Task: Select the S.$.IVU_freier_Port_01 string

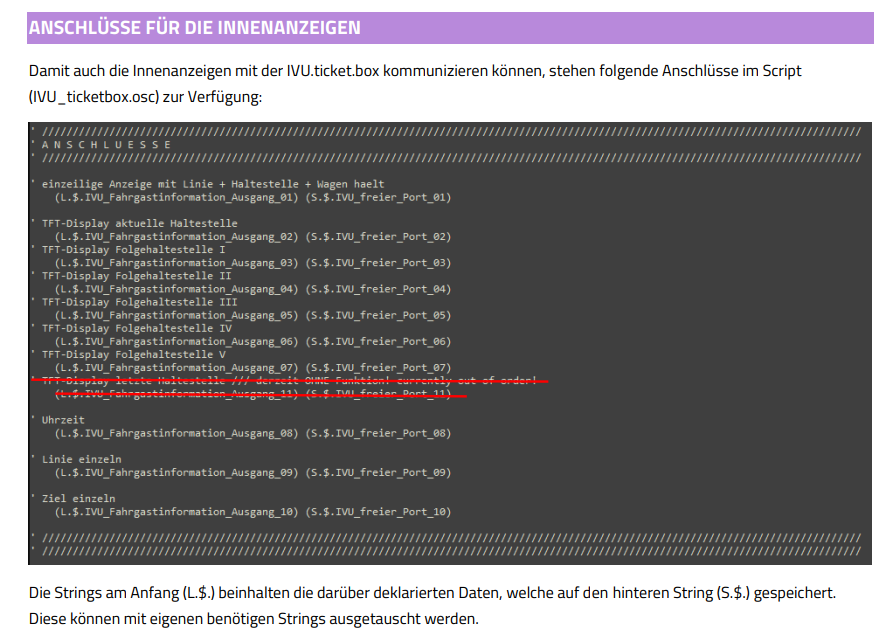Action: (x=378, y=197)
